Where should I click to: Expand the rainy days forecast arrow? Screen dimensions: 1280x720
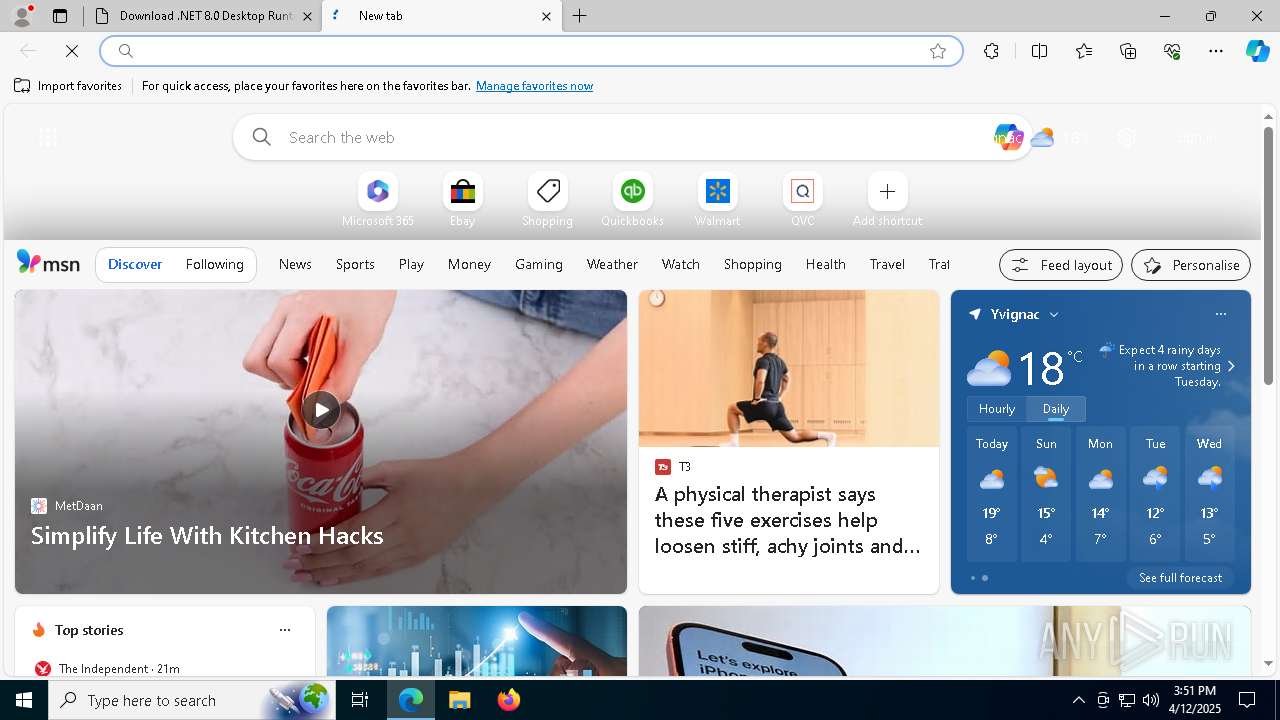point(1231,366)
